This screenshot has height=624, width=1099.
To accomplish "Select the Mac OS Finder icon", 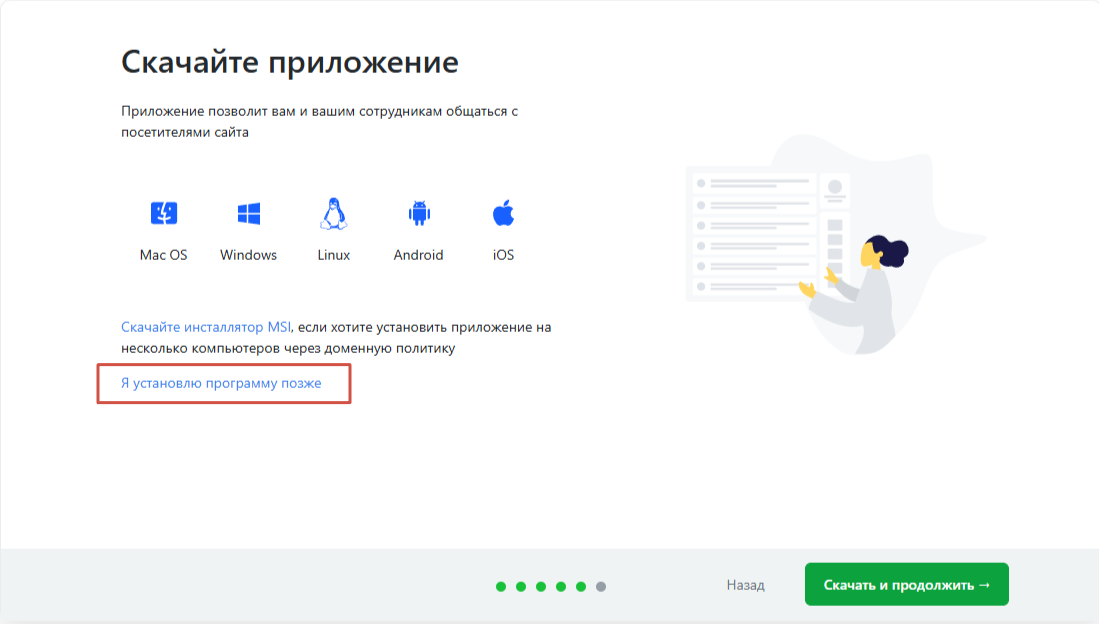I will [x=164, y=213].
